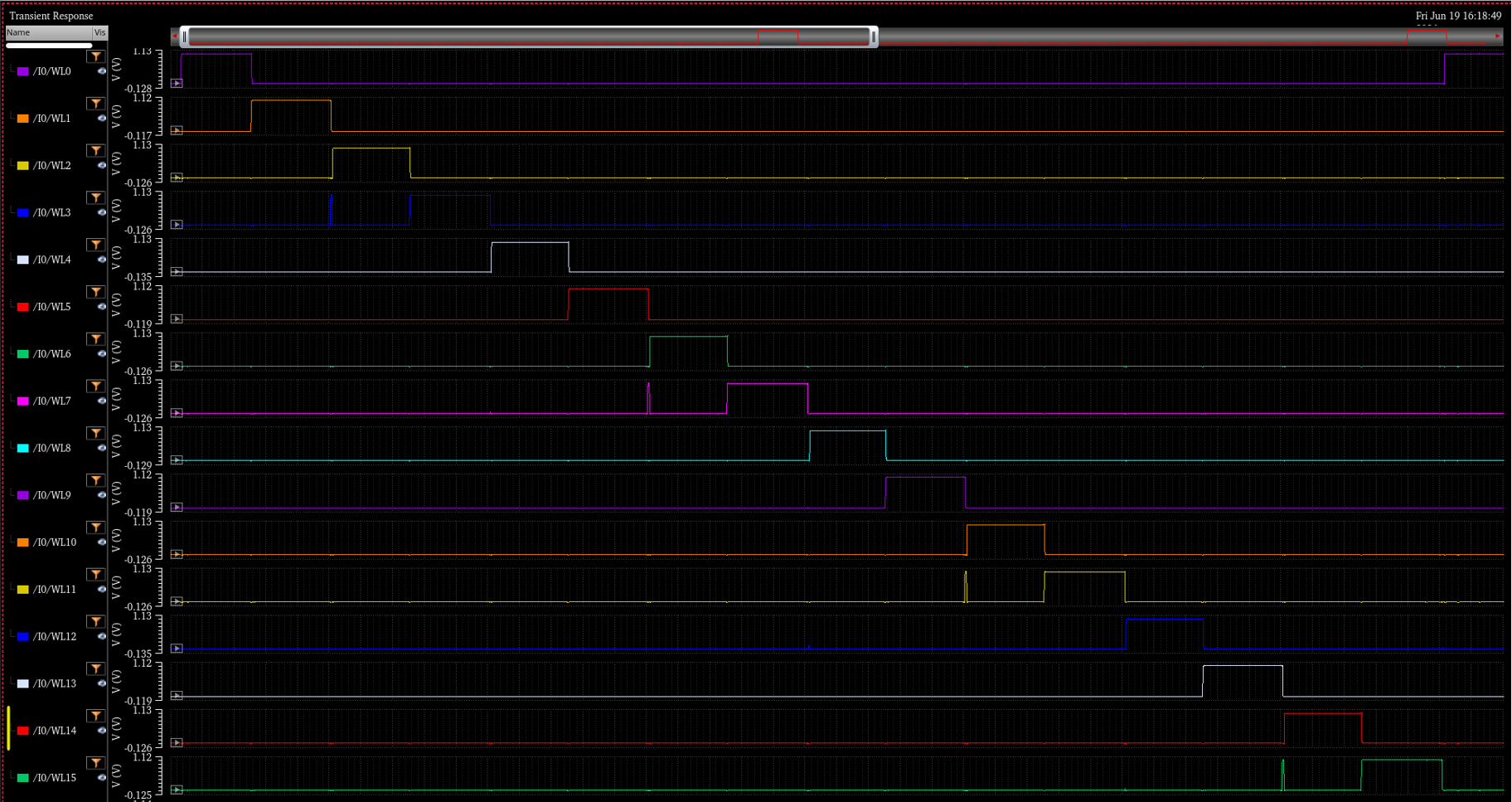This screenshot has height=802, width=1512.
Task: Click the filter funnel icon above /I0/WL0
Action: [96, 56]
